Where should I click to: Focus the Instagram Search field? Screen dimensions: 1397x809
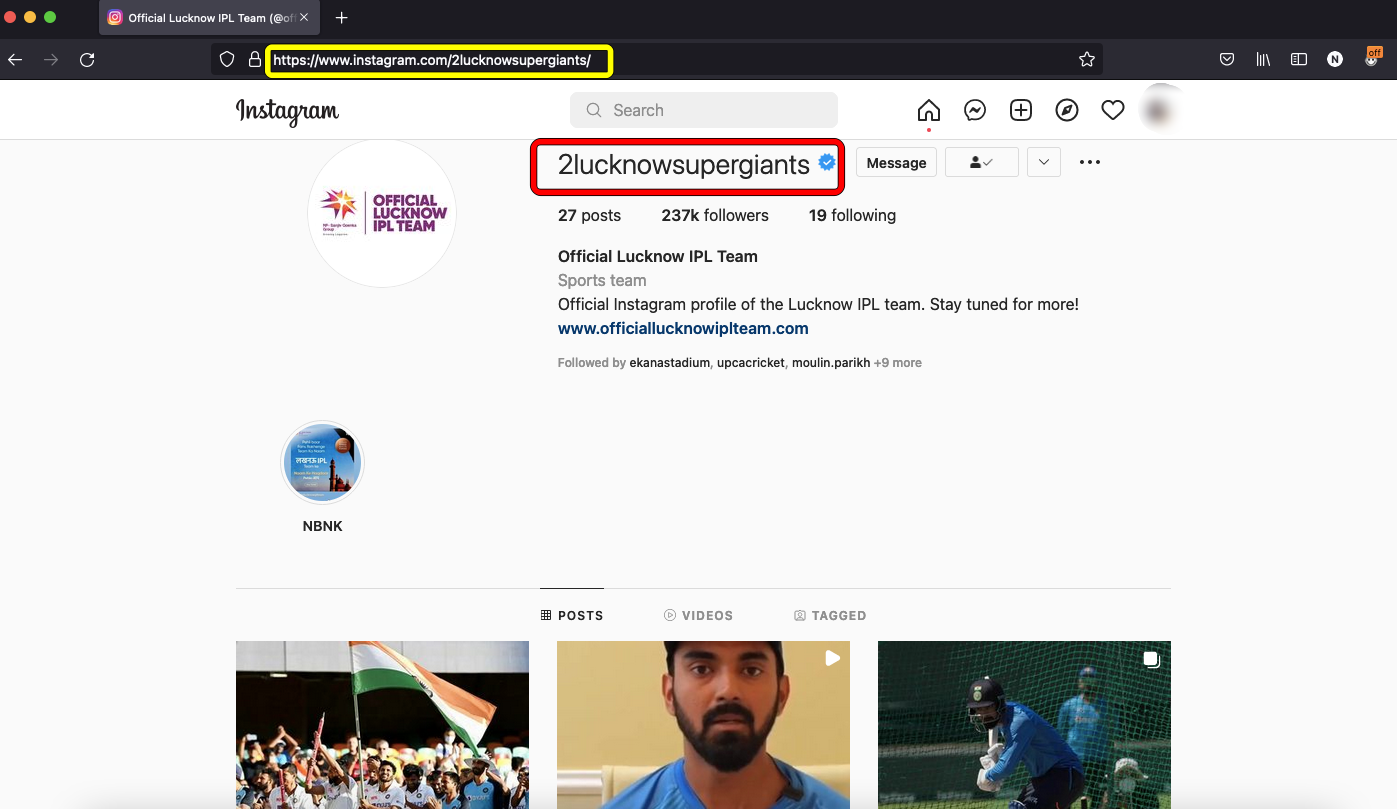click(704, 110)
